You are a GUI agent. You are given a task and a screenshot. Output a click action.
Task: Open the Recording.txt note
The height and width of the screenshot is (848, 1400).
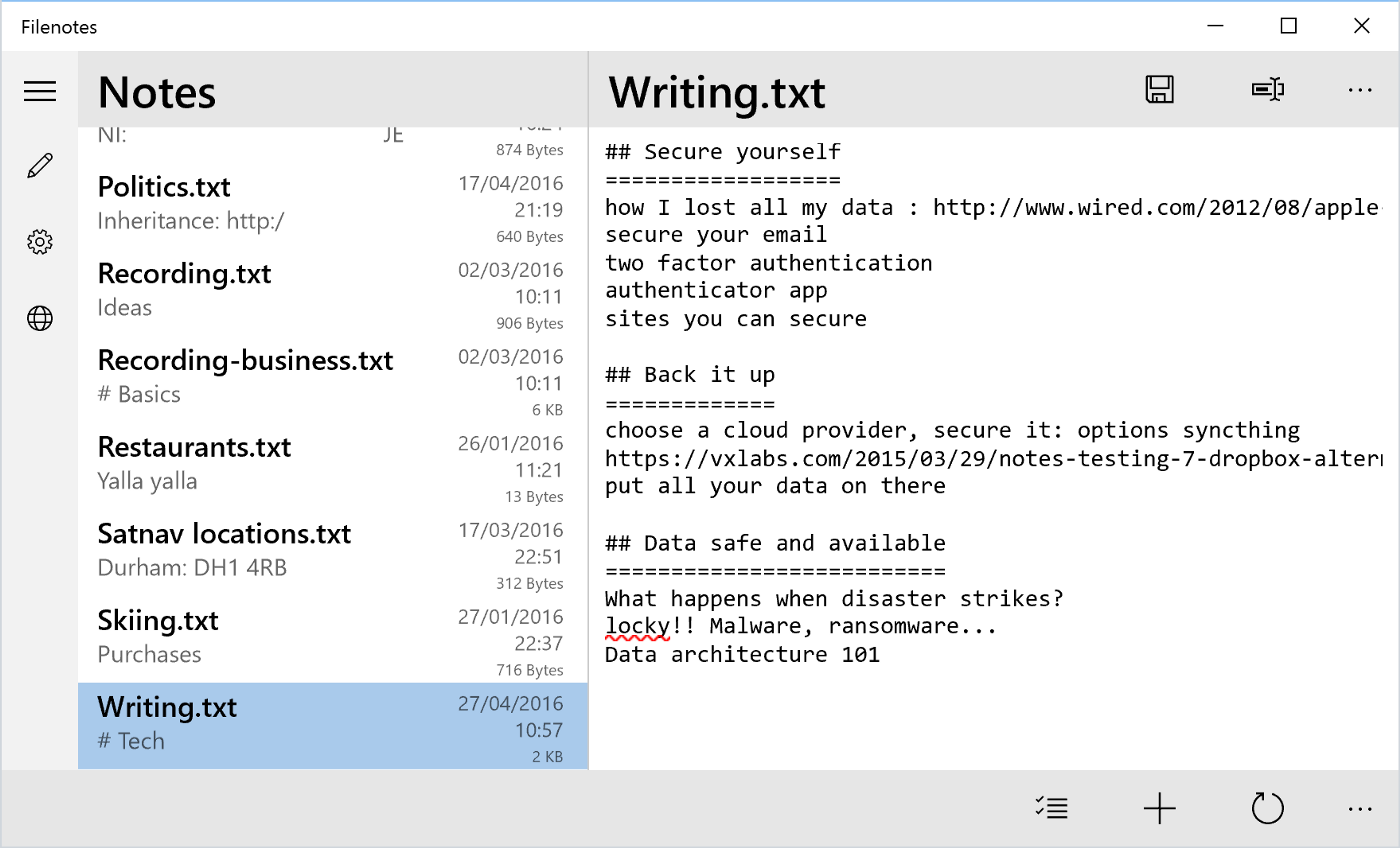[x=333, y=293]
